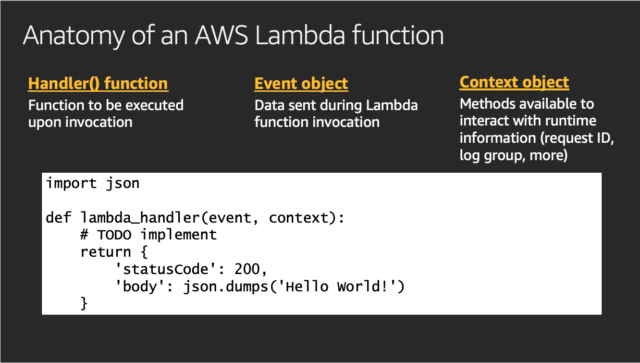Click the 'information (request ID,' text line
The width and height of the screenshot is (640, 363).
(537, 138)
